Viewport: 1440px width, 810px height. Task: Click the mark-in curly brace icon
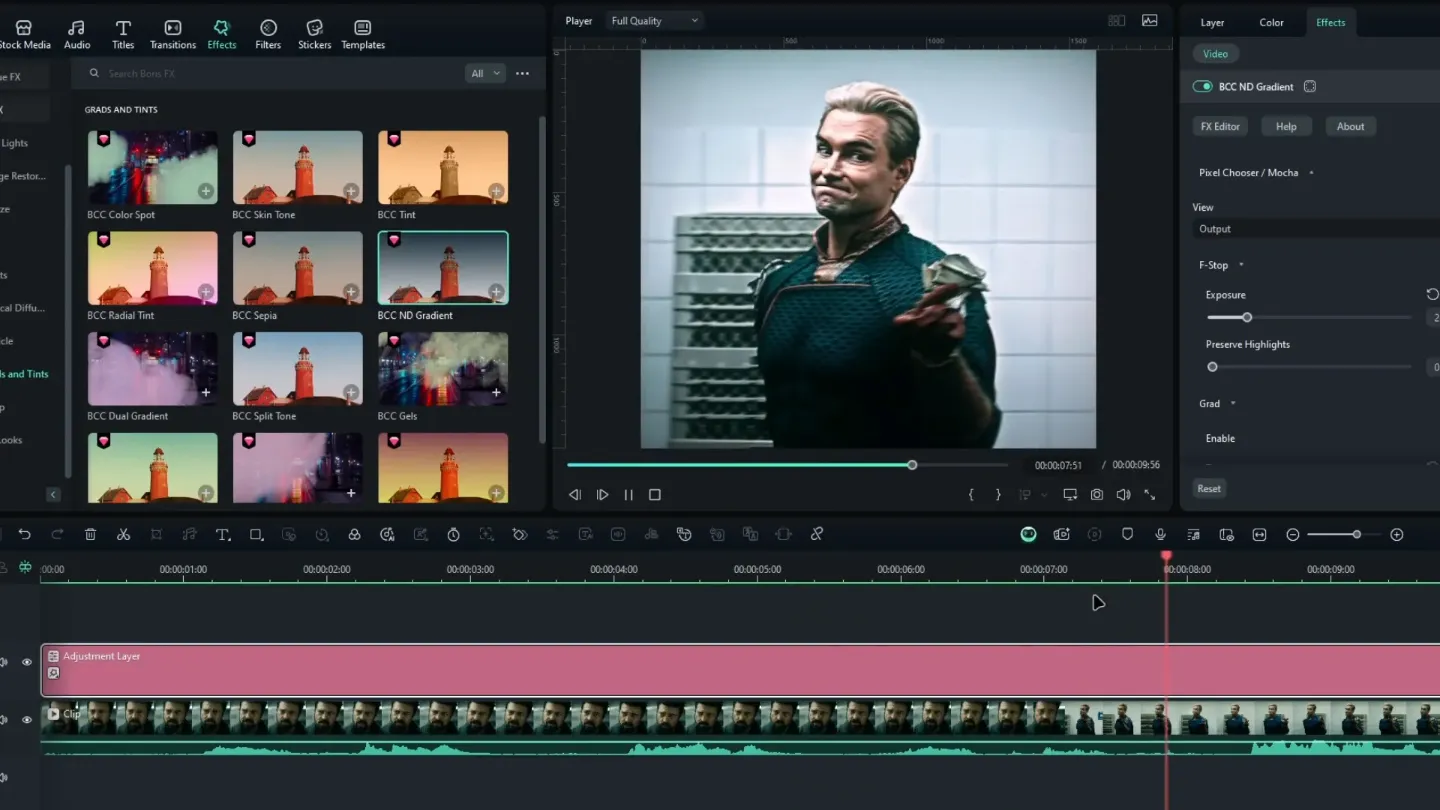[971, 495]
